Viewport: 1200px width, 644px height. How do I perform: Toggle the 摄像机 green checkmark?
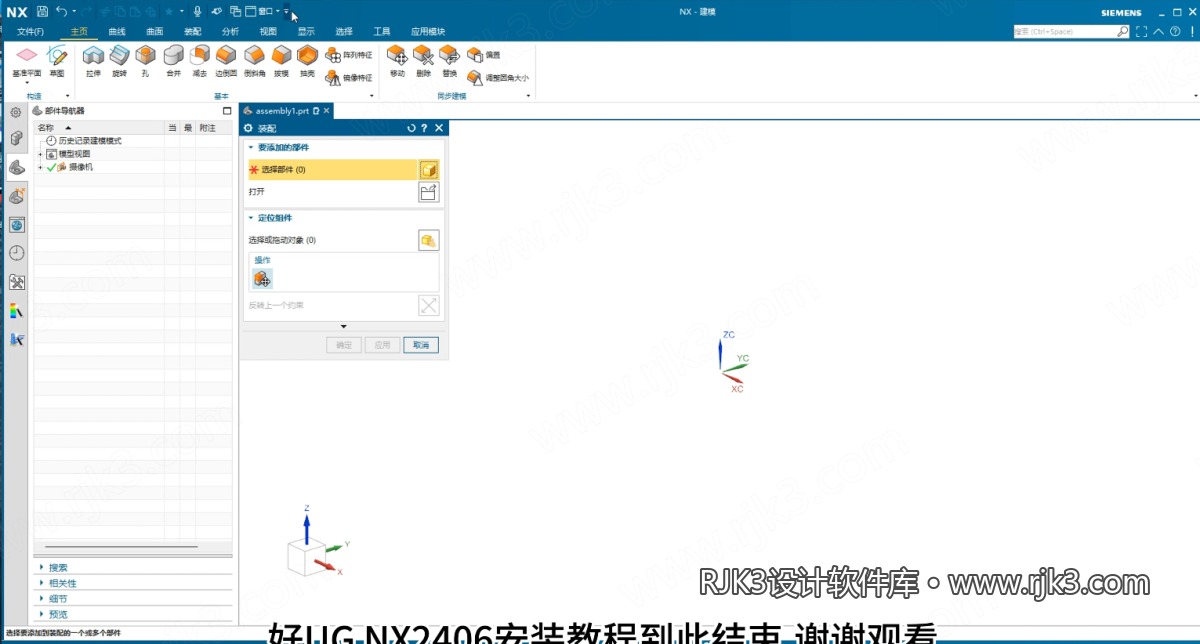coord(51,167)
